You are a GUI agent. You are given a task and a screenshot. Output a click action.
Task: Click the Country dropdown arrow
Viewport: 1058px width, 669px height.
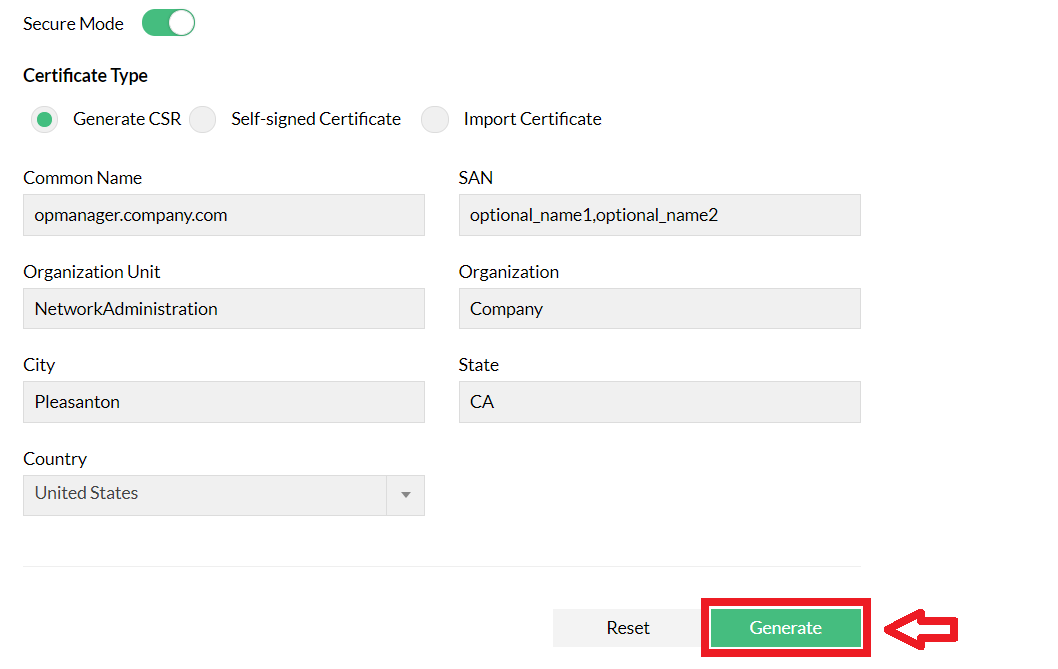(x=405, y=495)
